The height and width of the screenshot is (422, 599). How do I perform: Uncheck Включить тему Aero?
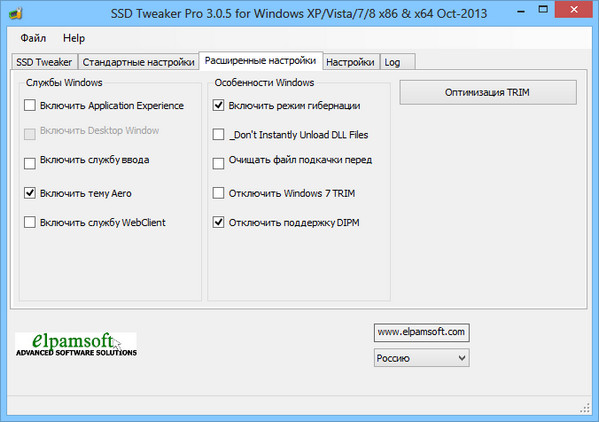pyautogui.click(x=30, y=193)
